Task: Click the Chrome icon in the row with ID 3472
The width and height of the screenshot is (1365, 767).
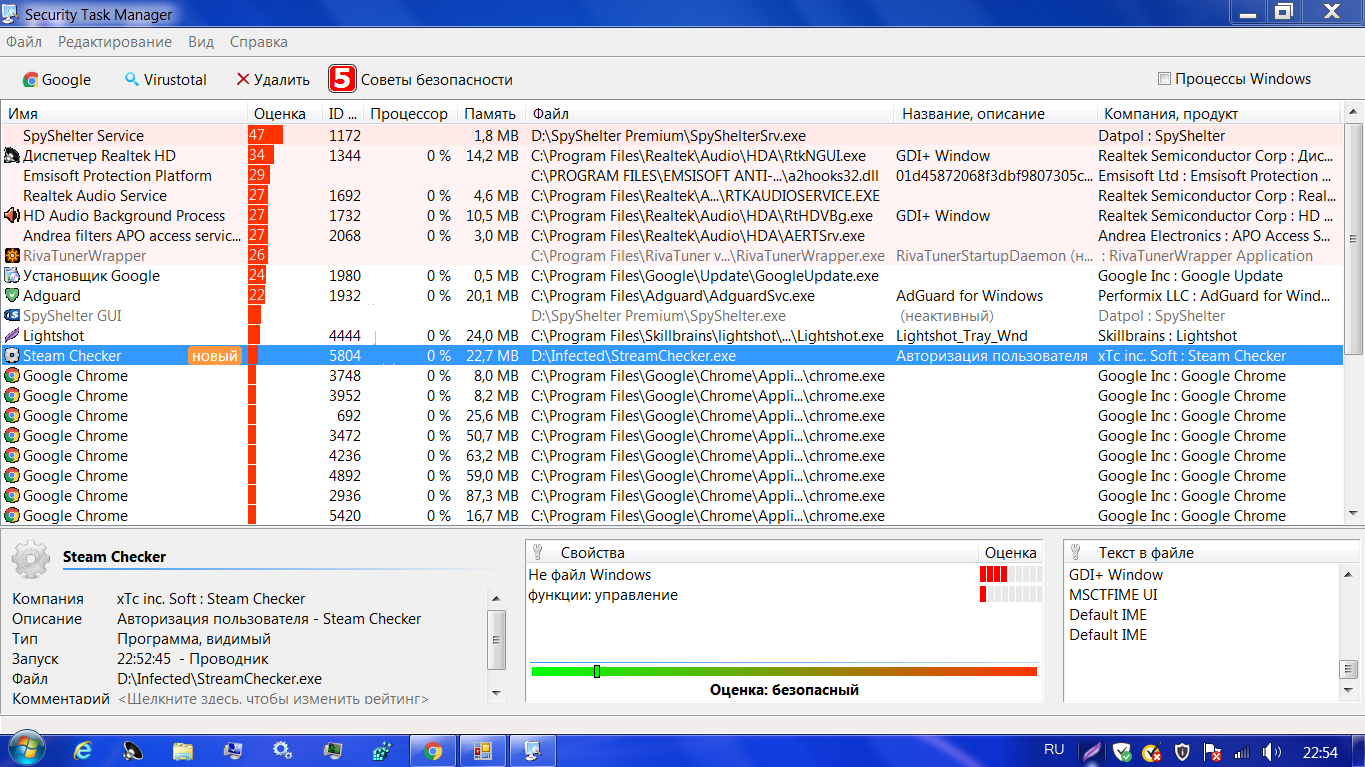Action: point(12,436)
